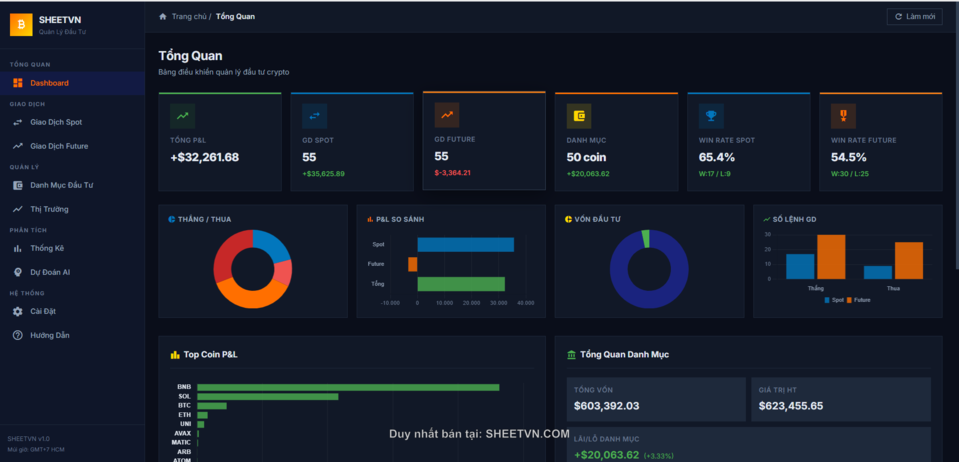The height and width of the screenshot is (462, 959).
Task: Click the BNB bar in Top Coin P&L
Action: (348, 387)
